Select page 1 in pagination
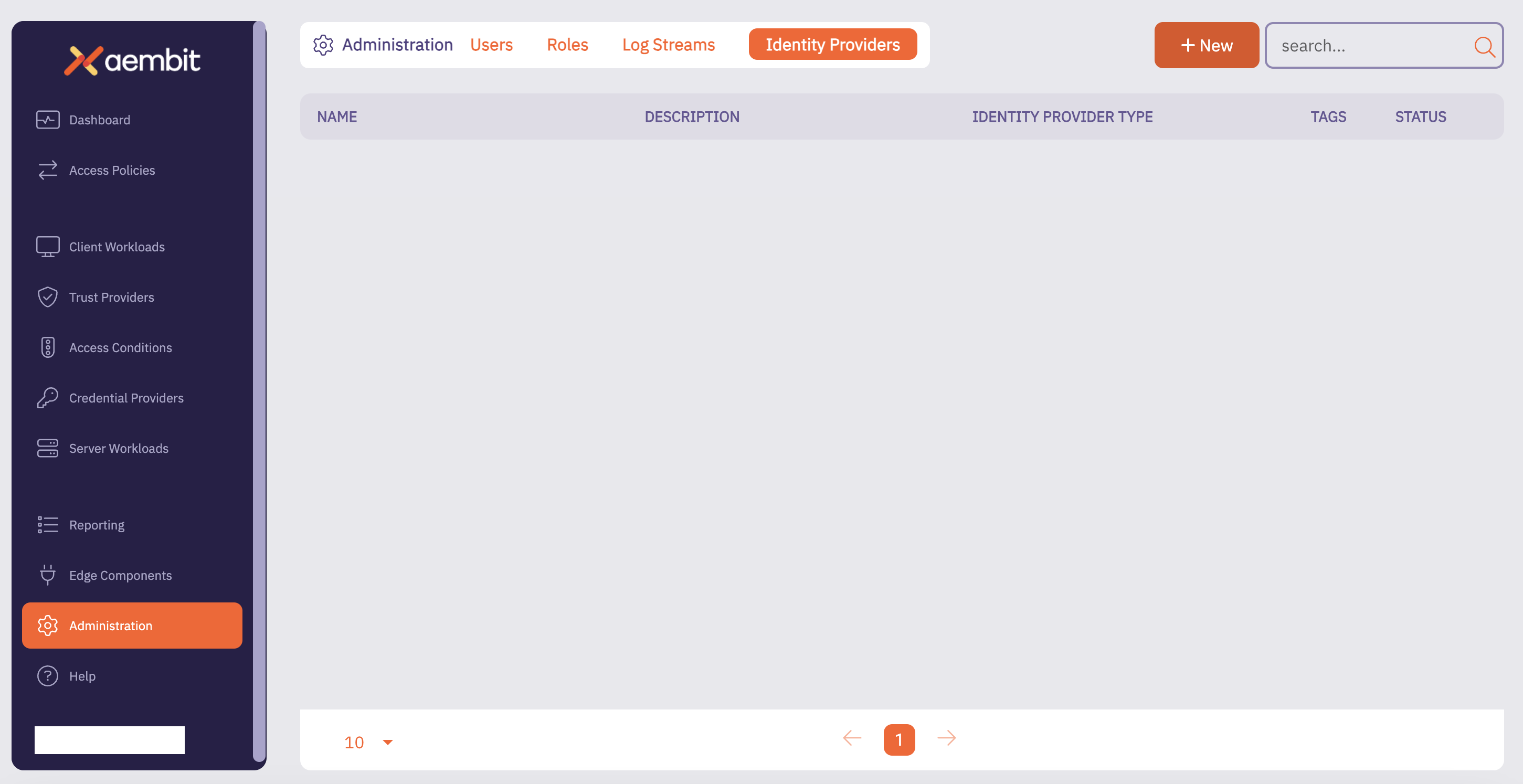Screen dimensions: 1523x784 point(898,739)
